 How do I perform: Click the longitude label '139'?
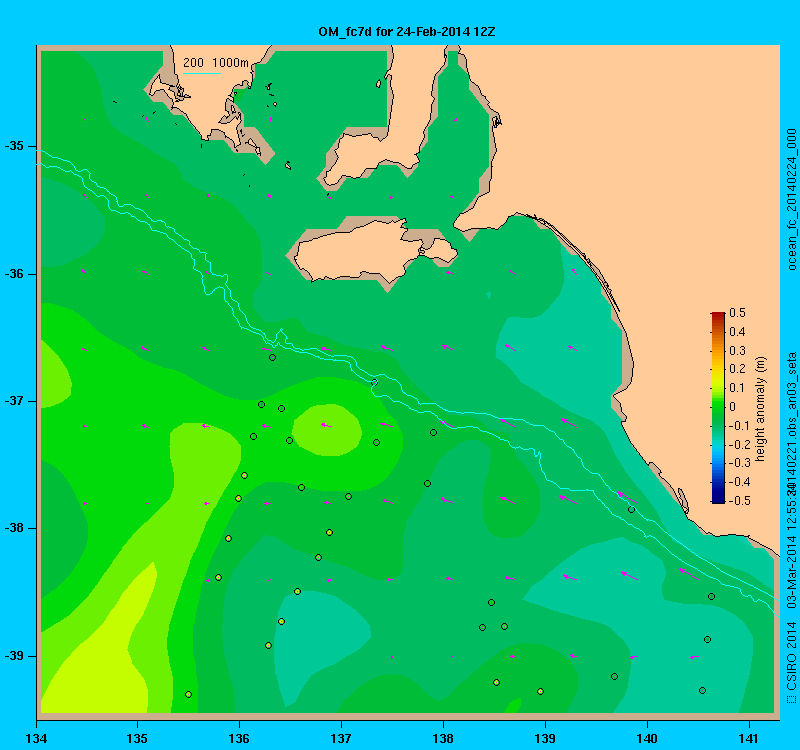click(x=545, y=738)
